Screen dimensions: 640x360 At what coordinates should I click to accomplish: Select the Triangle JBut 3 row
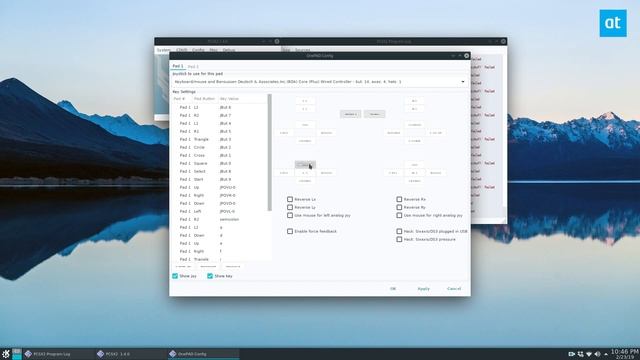220,139
